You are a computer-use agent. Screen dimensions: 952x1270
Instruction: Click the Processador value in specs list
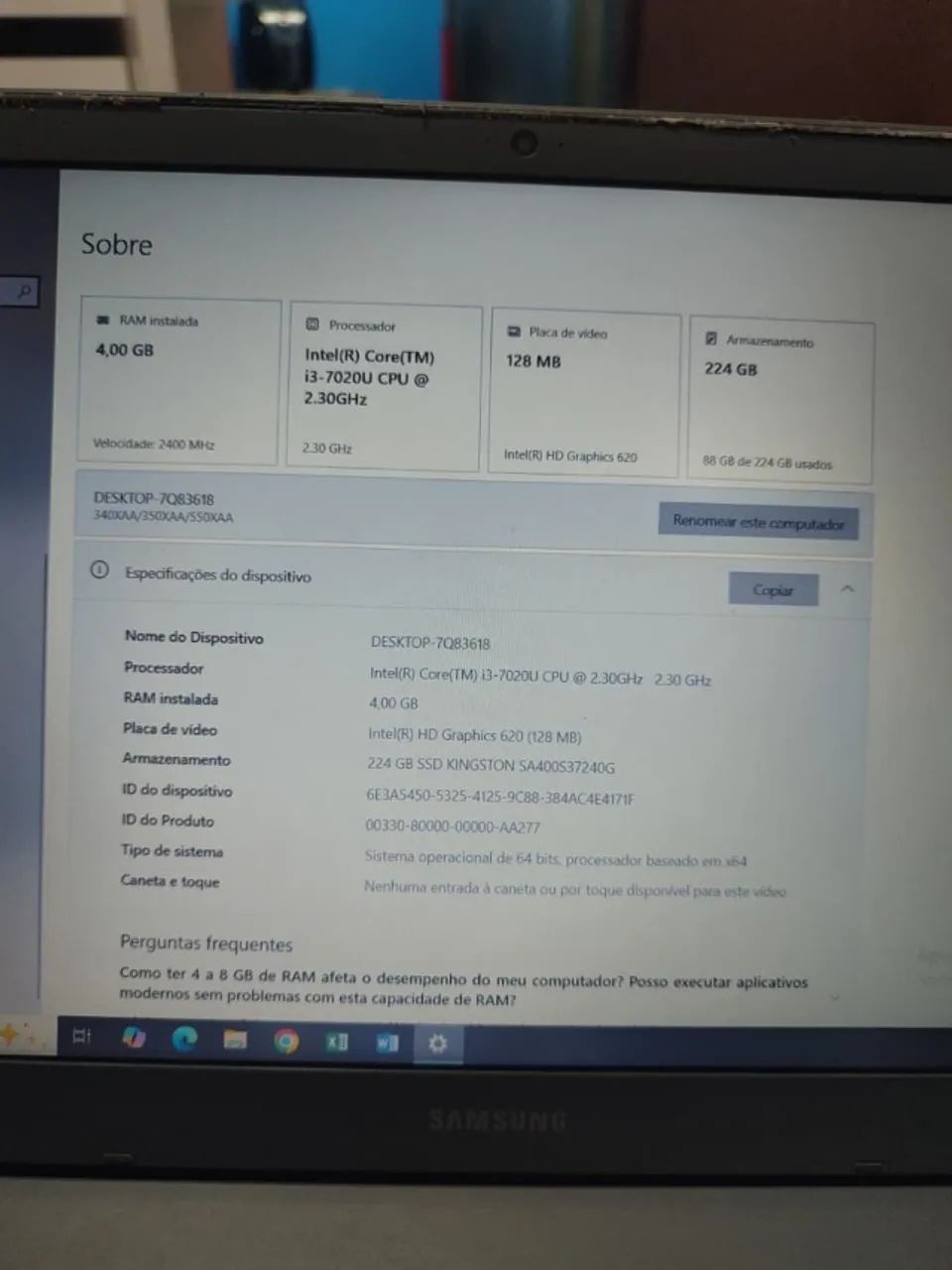tap(540, 676)
